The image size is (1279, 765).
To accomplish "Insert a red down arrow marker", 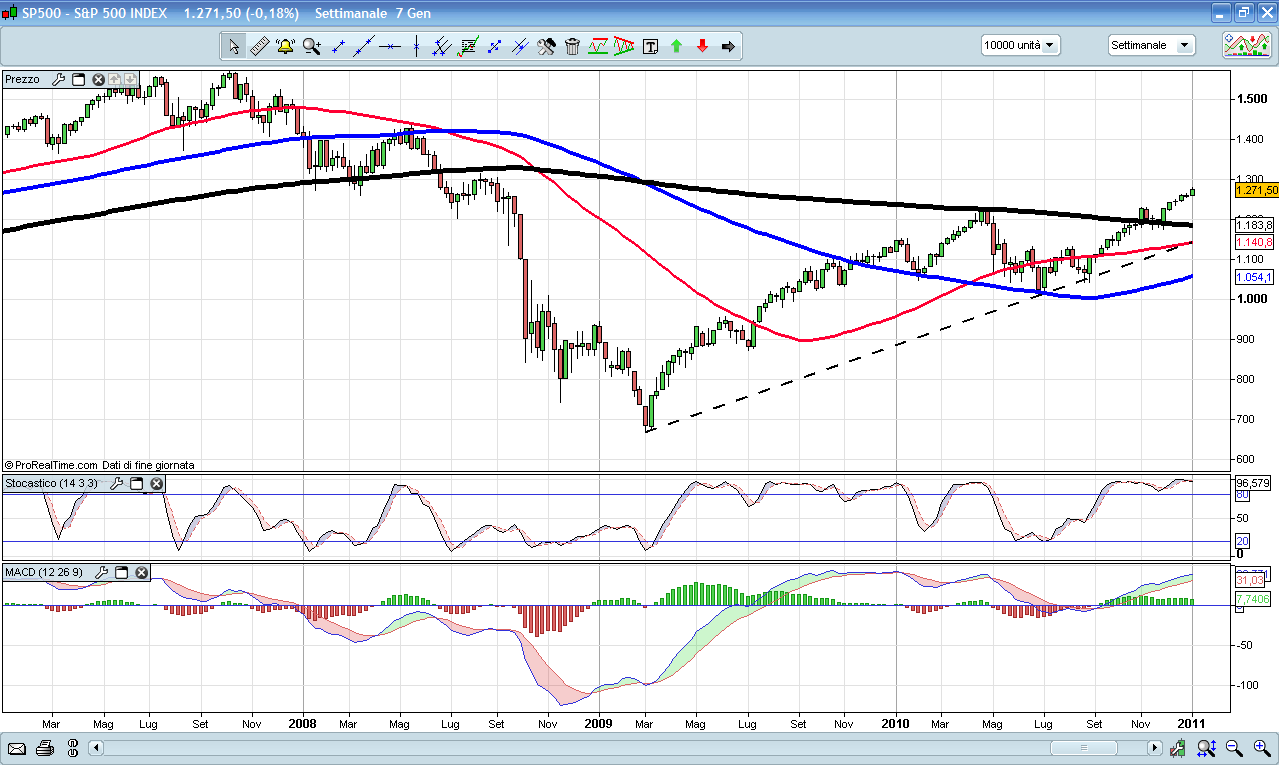I will pyautogui.click(x=702, y=46).
